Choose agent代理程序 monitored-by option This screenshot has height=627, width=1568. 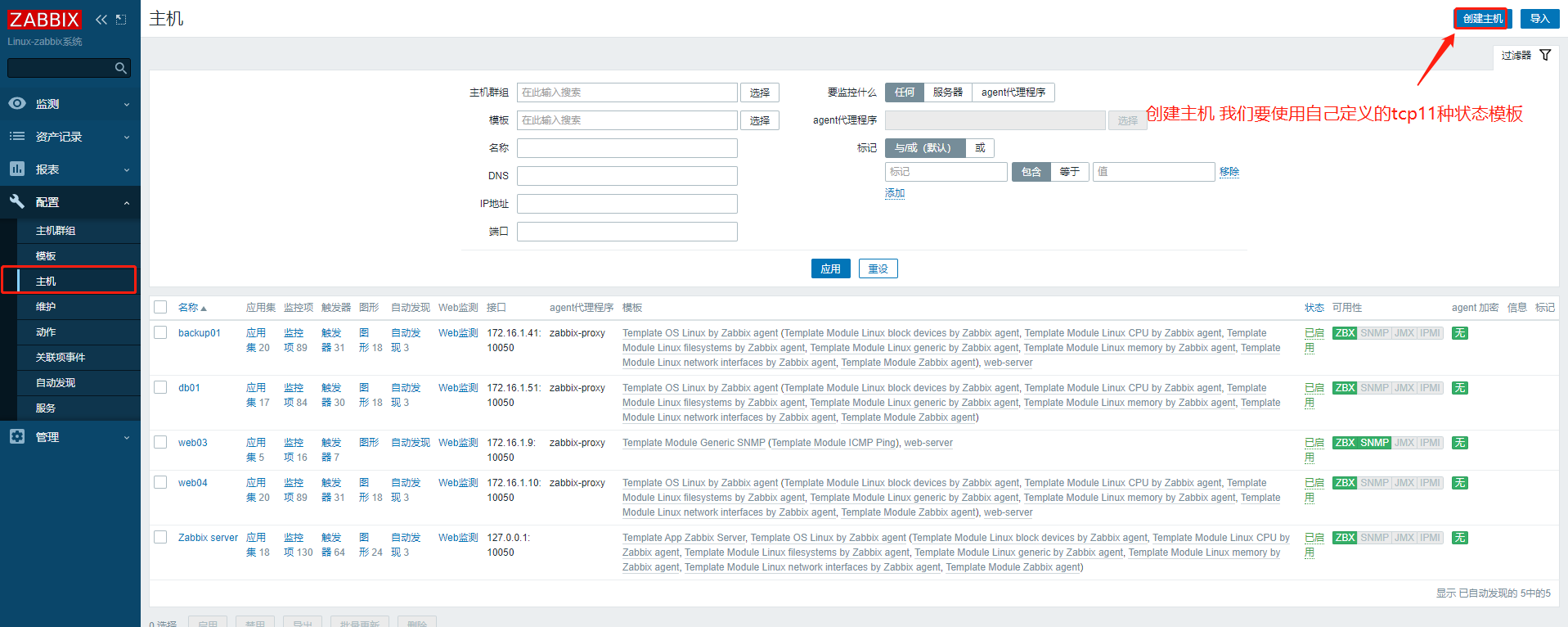tap(1013, 92)
